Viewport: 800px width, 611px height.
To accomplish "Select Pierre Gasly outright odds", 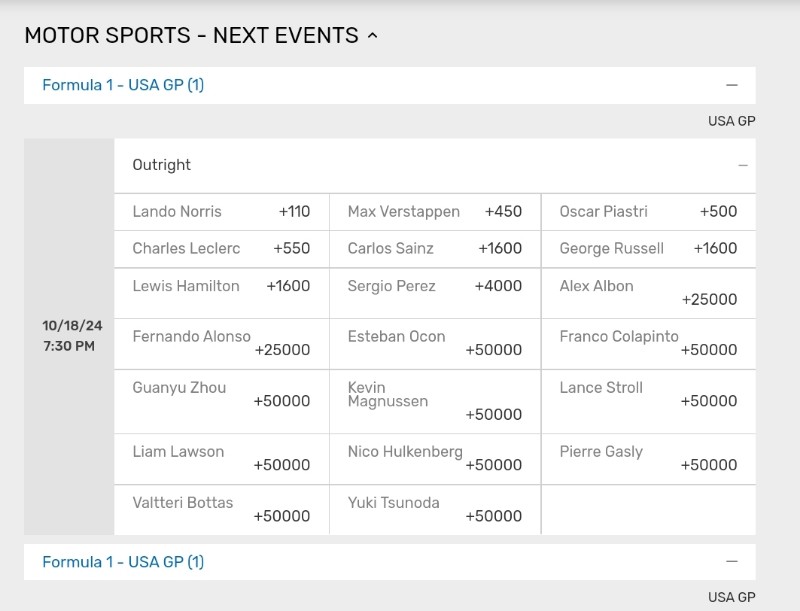I will tap(648, 459).
